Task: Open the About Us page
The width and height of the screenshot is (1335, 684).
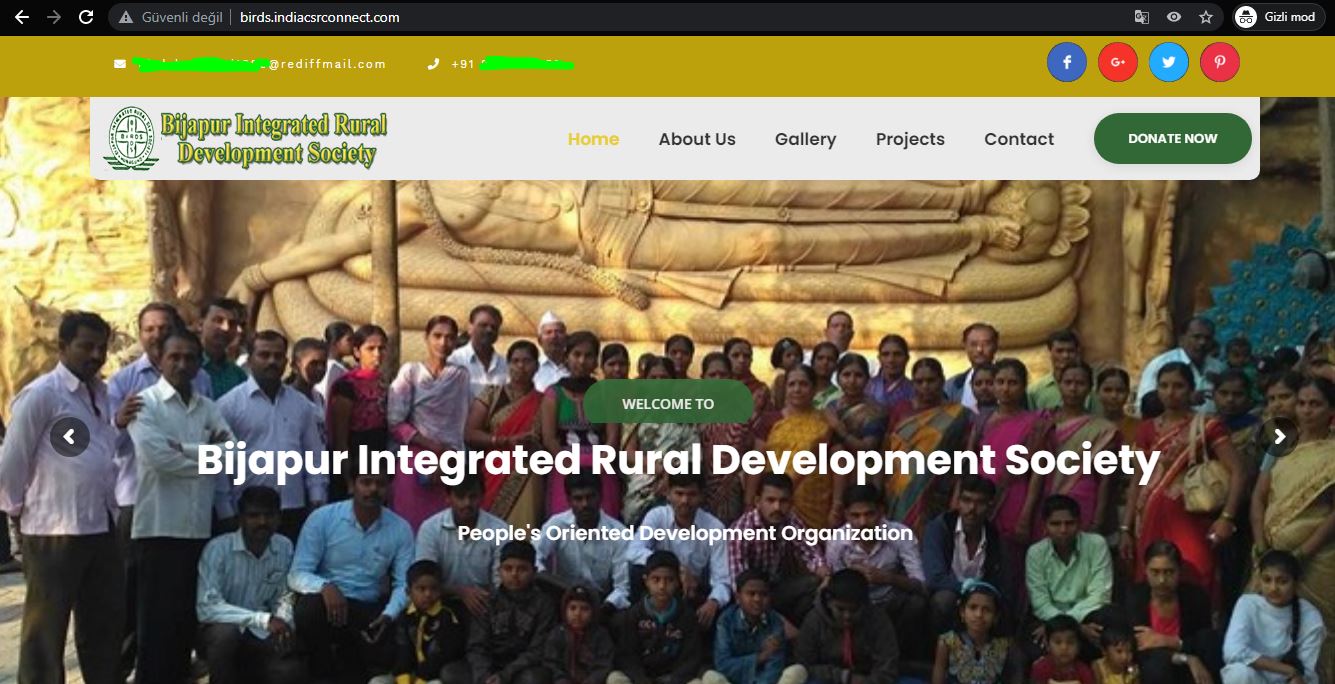Action: coord(696,139)
